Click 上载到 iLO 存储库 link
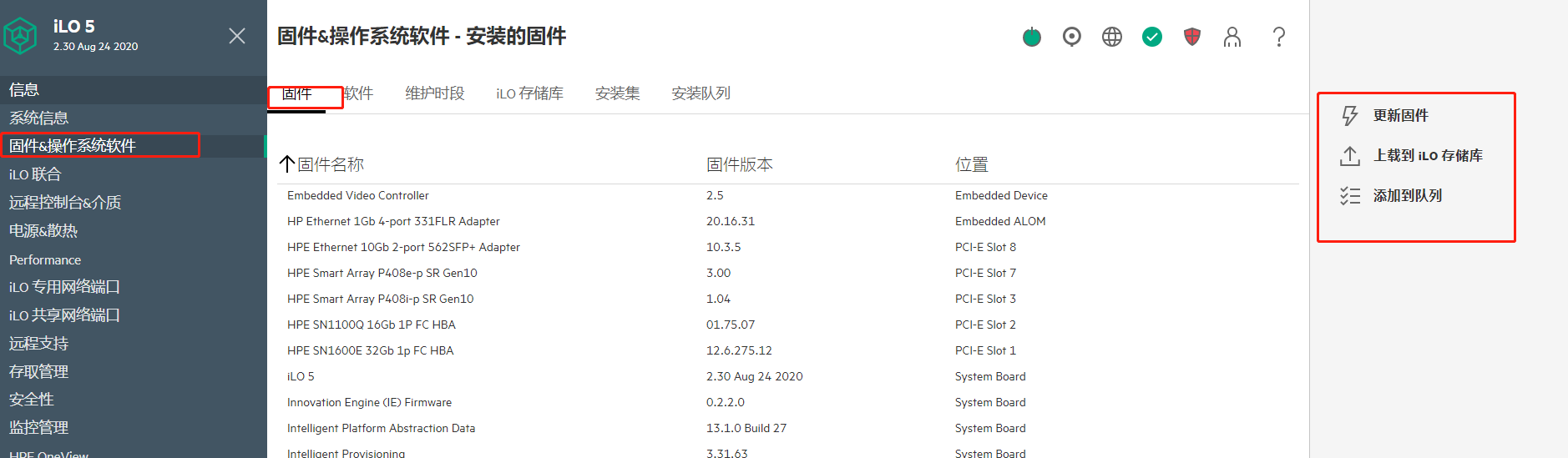Image resolution: width=1568 pixels, height=458 pixels. (1429, 156)
